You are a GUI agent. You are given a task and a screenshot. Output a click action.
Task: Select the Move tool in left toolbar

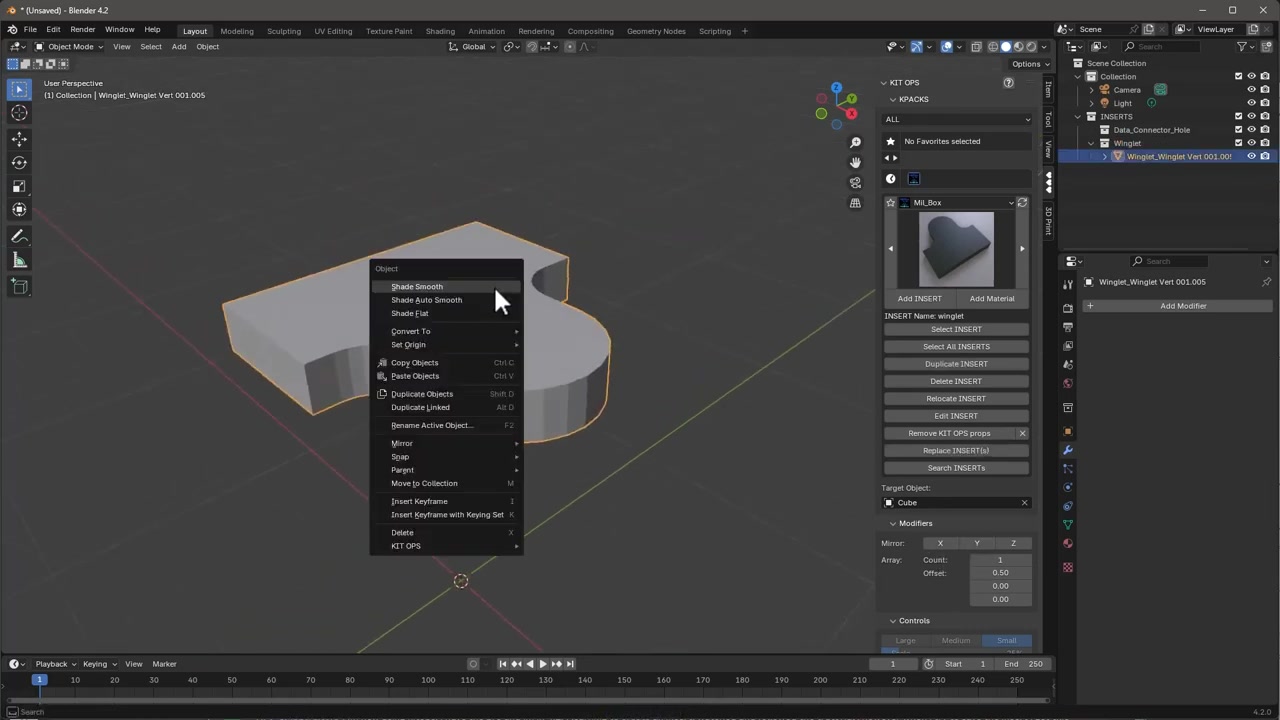[x=19, y=139]
